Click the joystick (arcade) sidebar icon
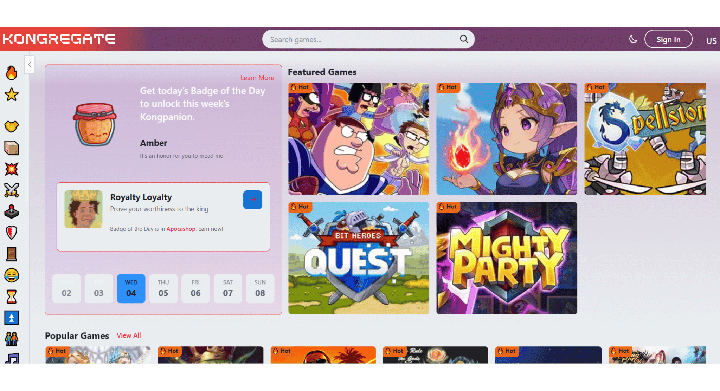Viewport: 720px width, 391px height. (x=11, y=212)
